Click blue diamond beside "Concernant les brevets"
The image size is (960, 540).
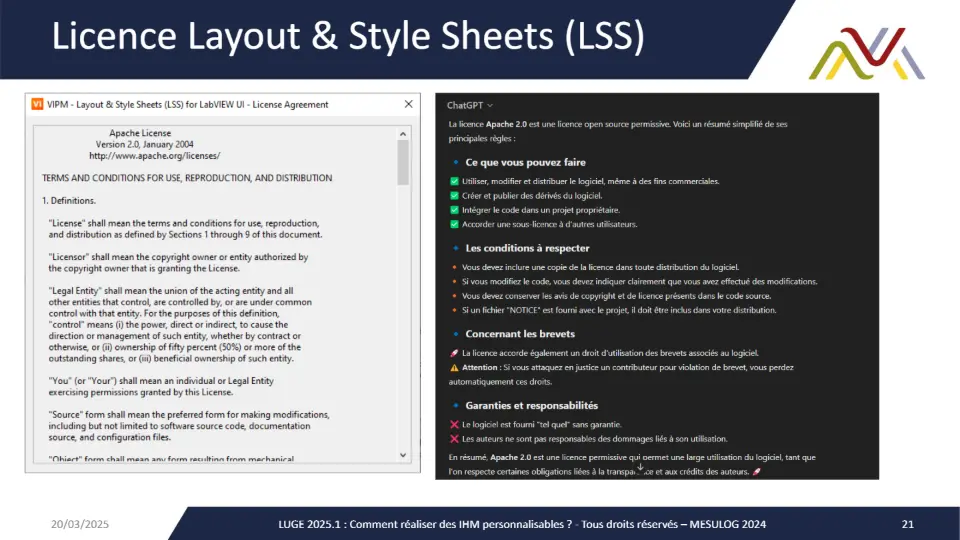coord(456,334)
